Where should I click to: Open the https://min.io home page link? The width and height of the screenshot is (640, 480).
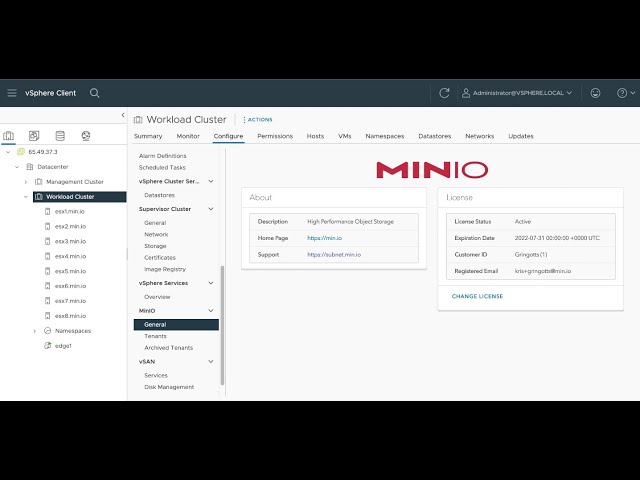(324, 238)
